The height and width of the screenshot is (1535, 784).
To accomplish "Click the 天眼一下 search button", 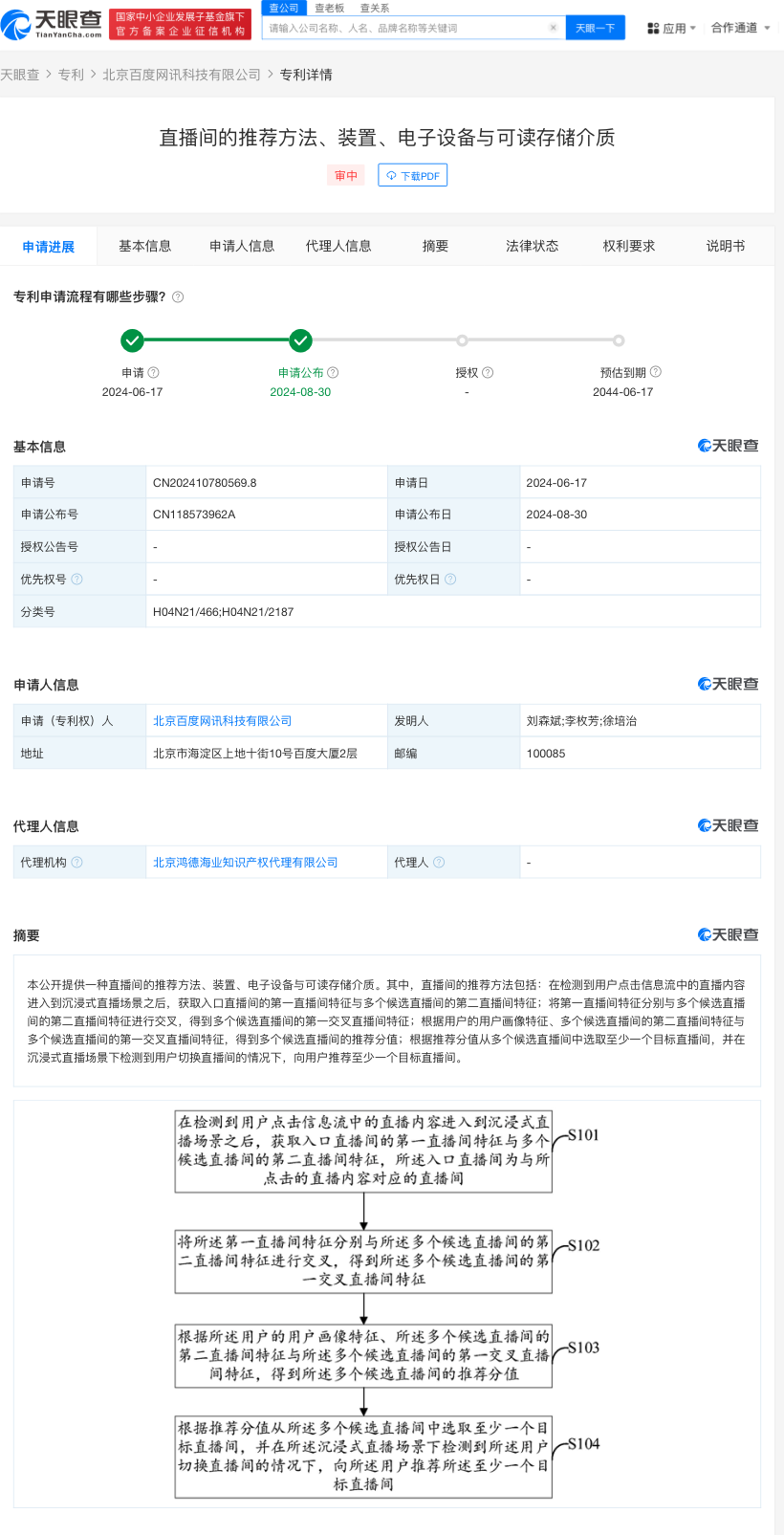I will click(x=595, y=28).
